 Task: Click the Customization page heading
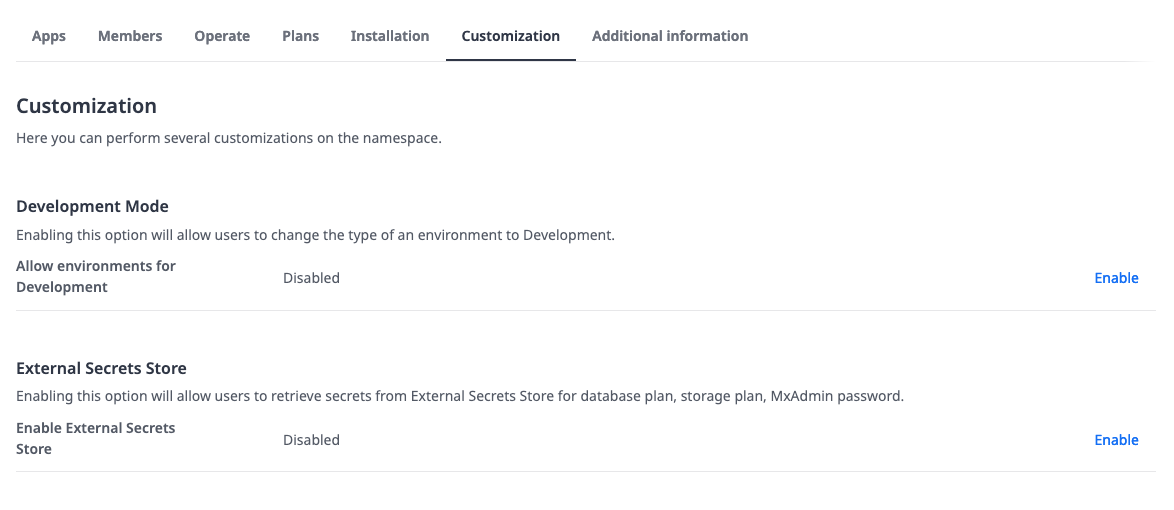coord(86,106)
